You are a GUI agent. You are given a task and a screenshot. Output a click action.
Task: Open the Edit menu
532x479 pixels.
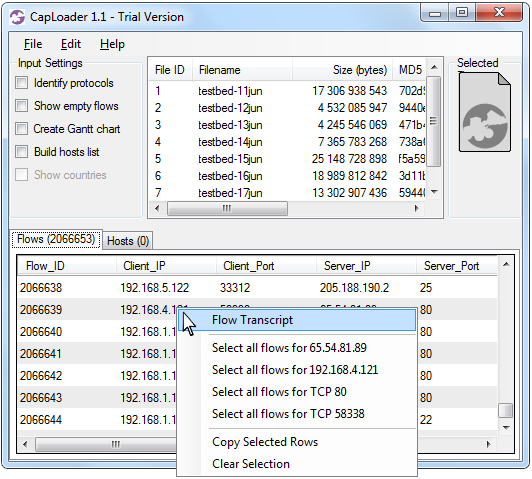coord(71,44)
